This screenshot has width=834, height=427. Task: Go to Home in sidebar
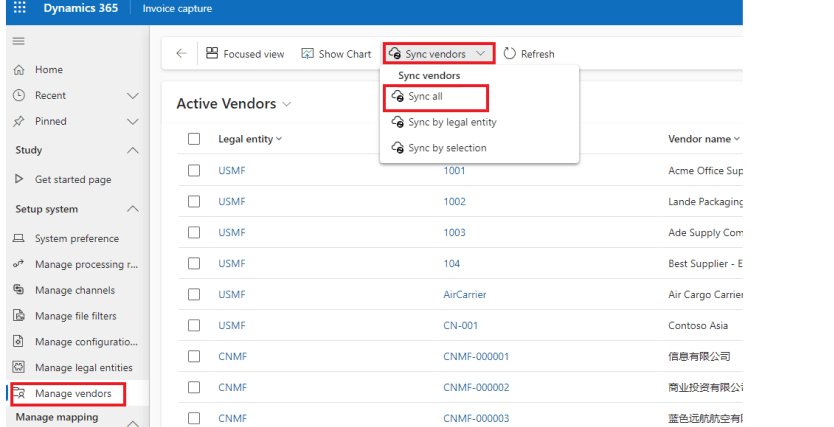point(48,70)
